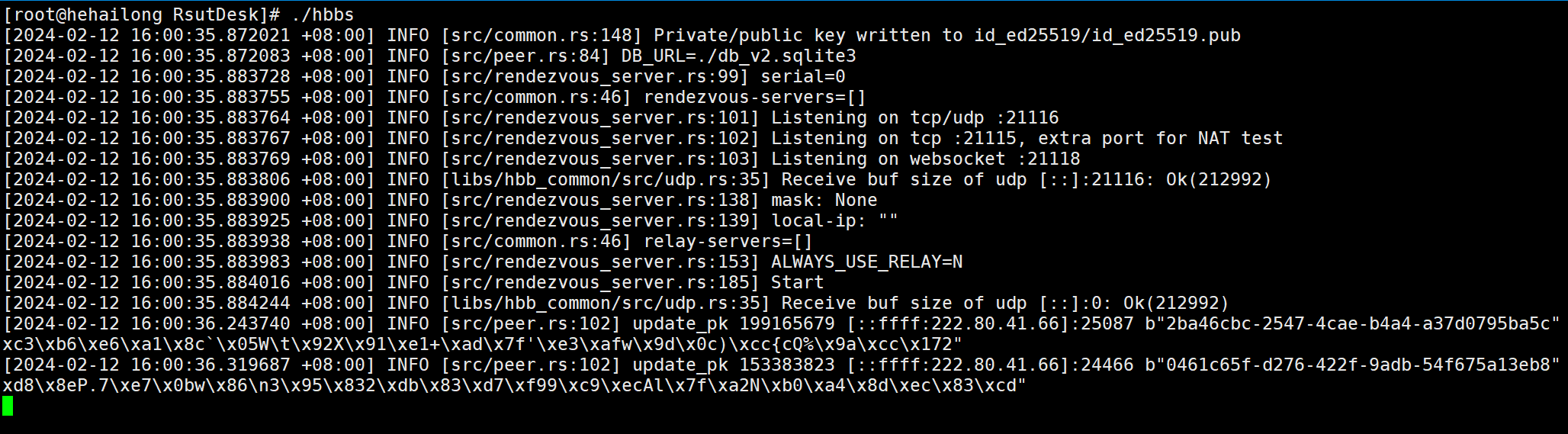
Task: Click the "Start" log message
Action: [x=797, y=282]
